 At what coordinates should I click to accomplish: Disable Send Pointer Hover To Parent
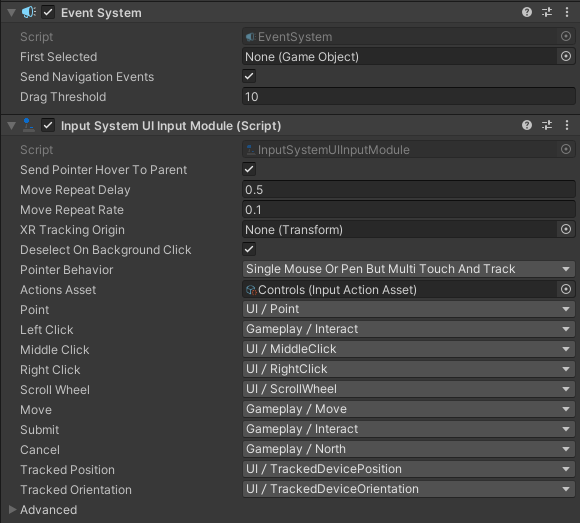tap(249, 169)
